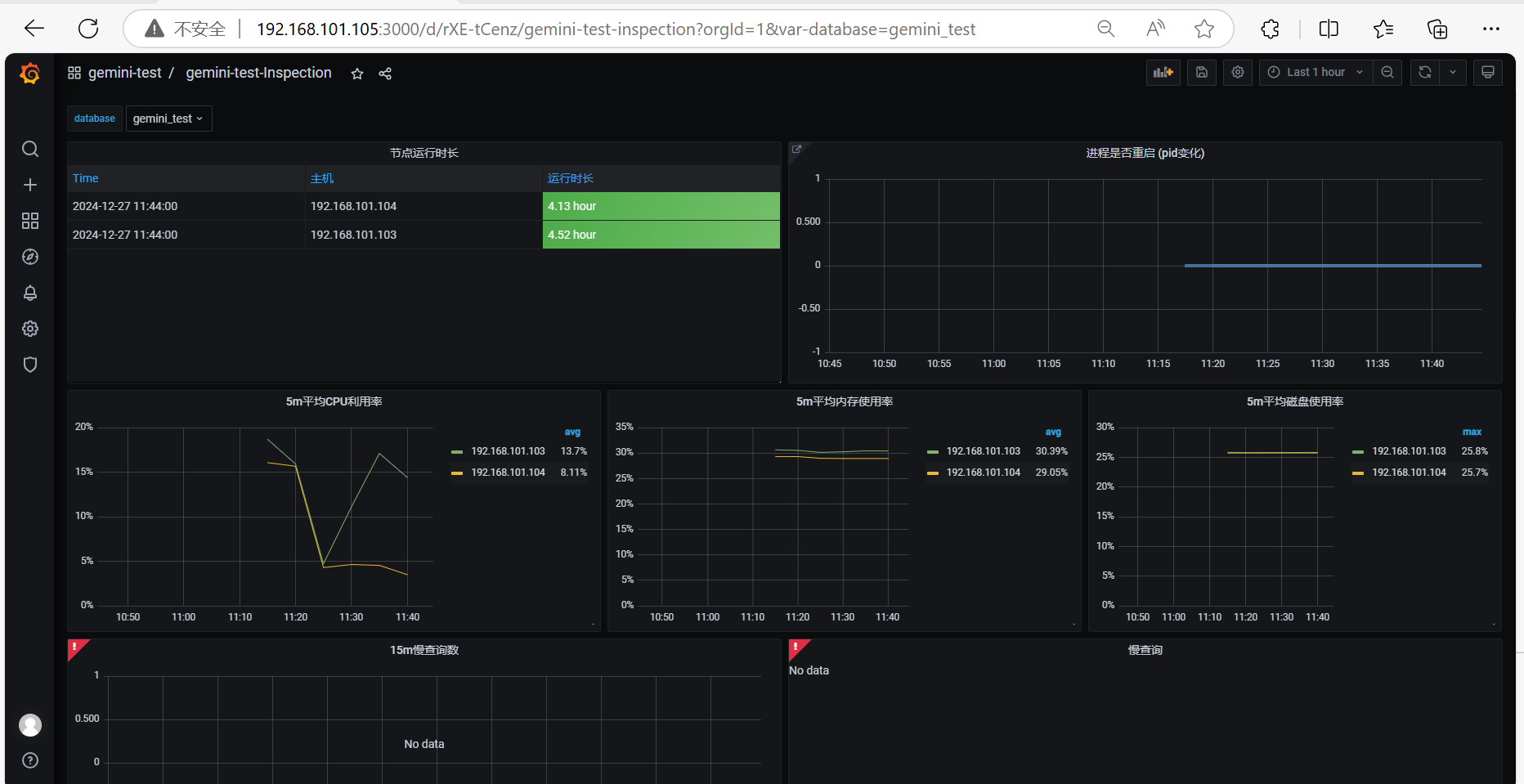The width and height of the screenshot is (1524, 784).
Task: Cycle view mode with monitor icon
Action: (1488, 73)
